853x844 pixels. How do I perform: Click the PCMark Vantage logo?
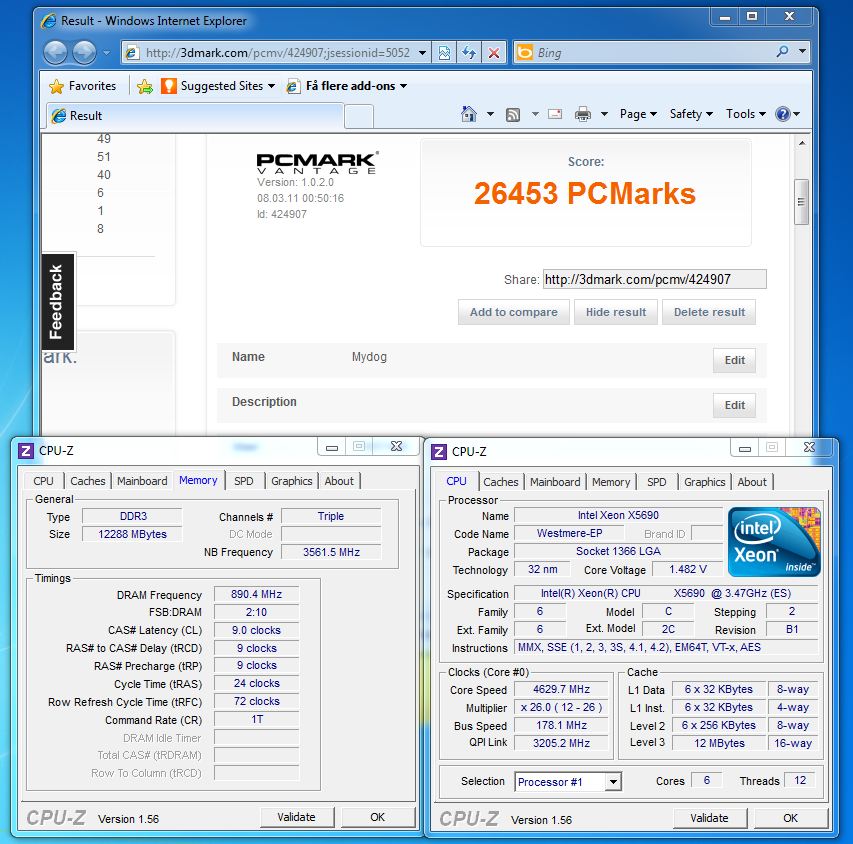coord(317,163)
